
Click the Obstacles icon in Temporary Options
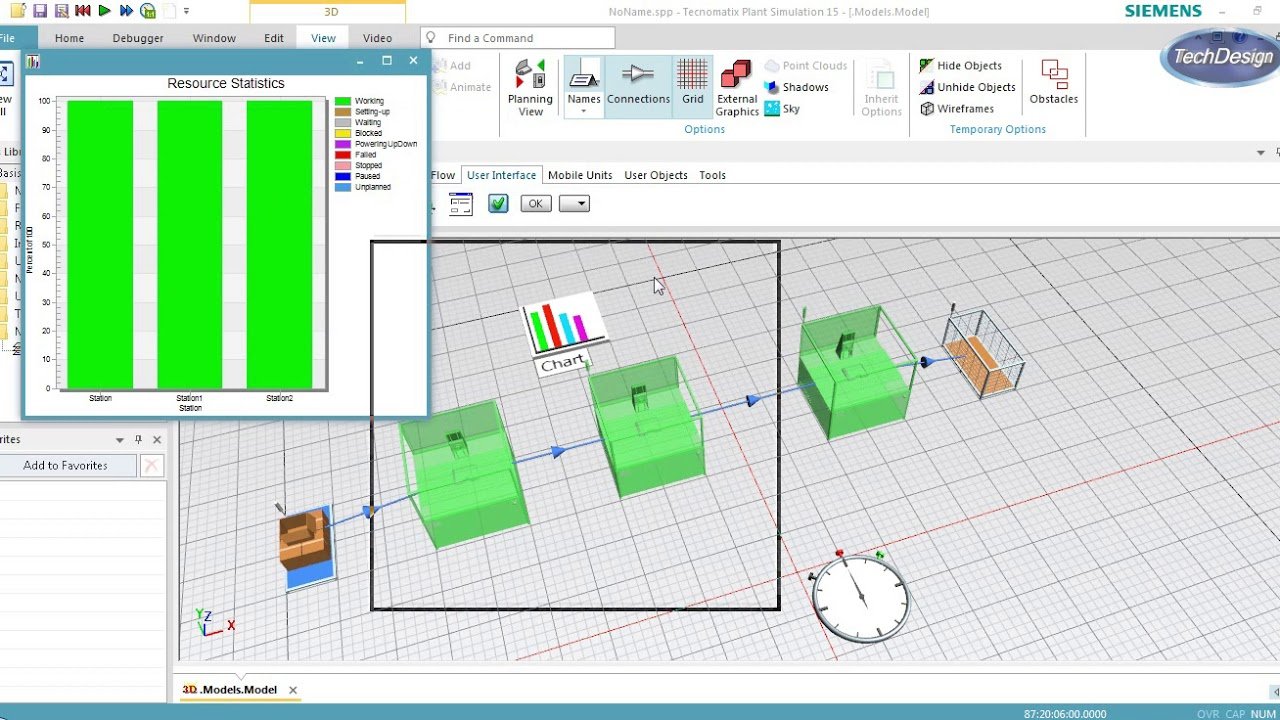1054,82
